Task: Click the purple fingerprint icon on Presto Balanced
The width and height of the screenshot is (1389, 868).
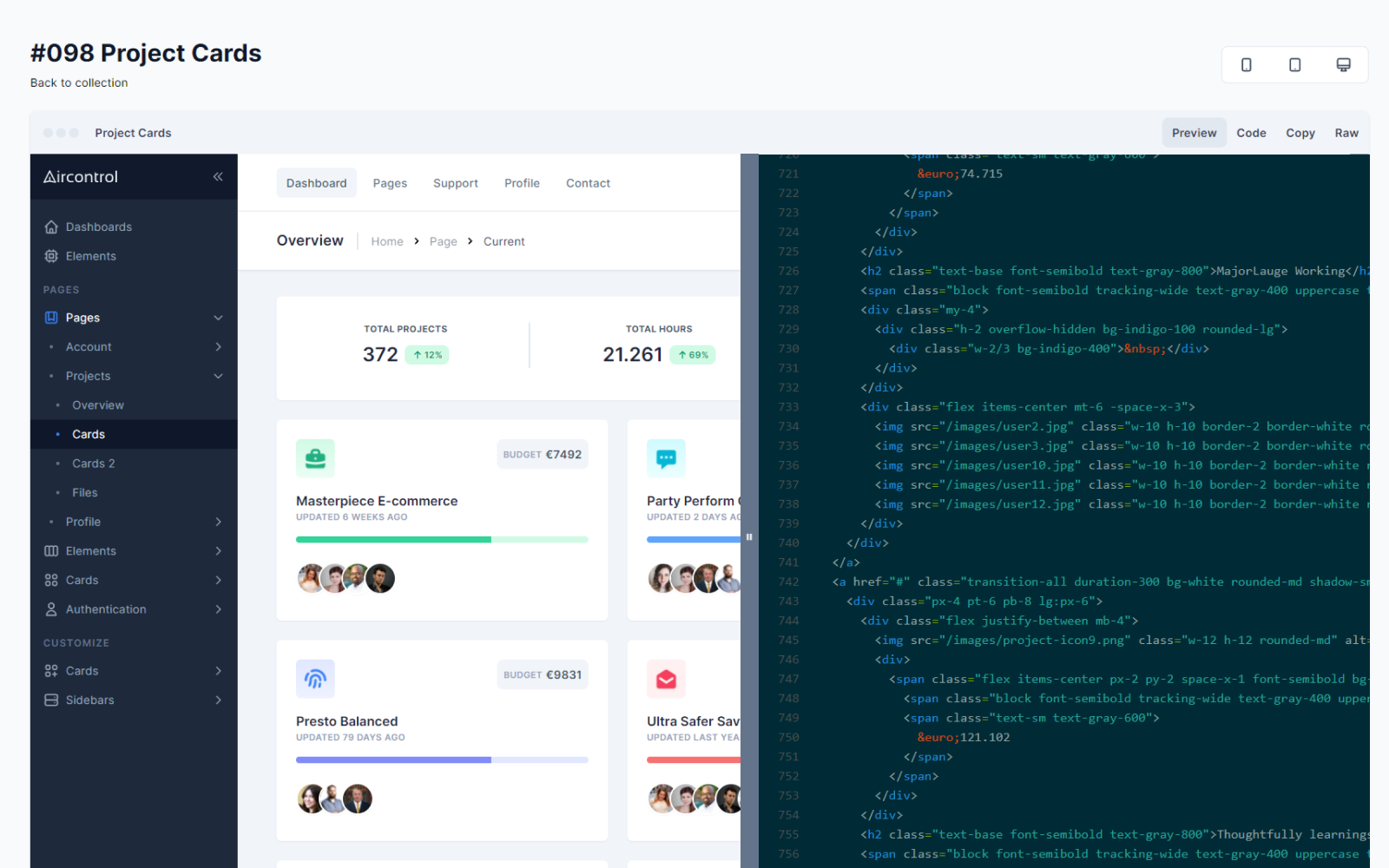Action: pyautogui.click(x=315, y=679)
